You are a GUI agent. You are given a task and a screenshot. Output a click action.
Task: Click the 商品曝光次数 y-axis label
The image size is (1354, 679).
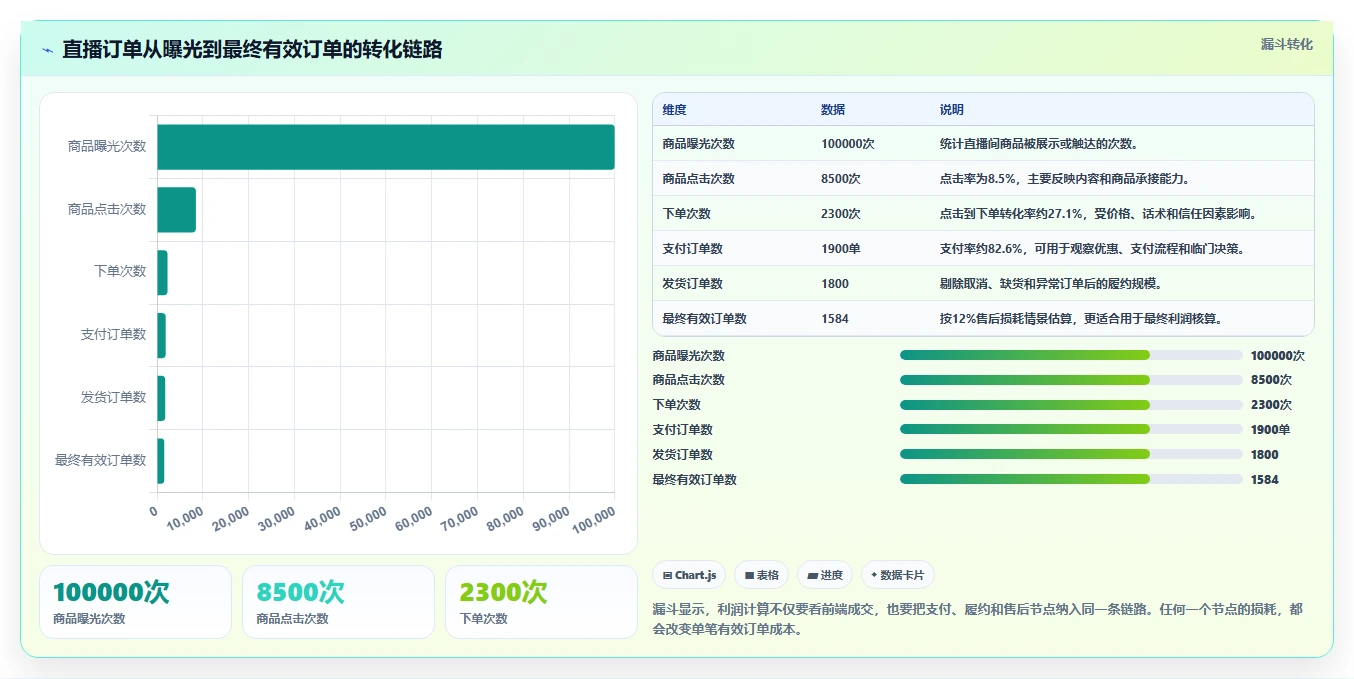coord(107,146)
